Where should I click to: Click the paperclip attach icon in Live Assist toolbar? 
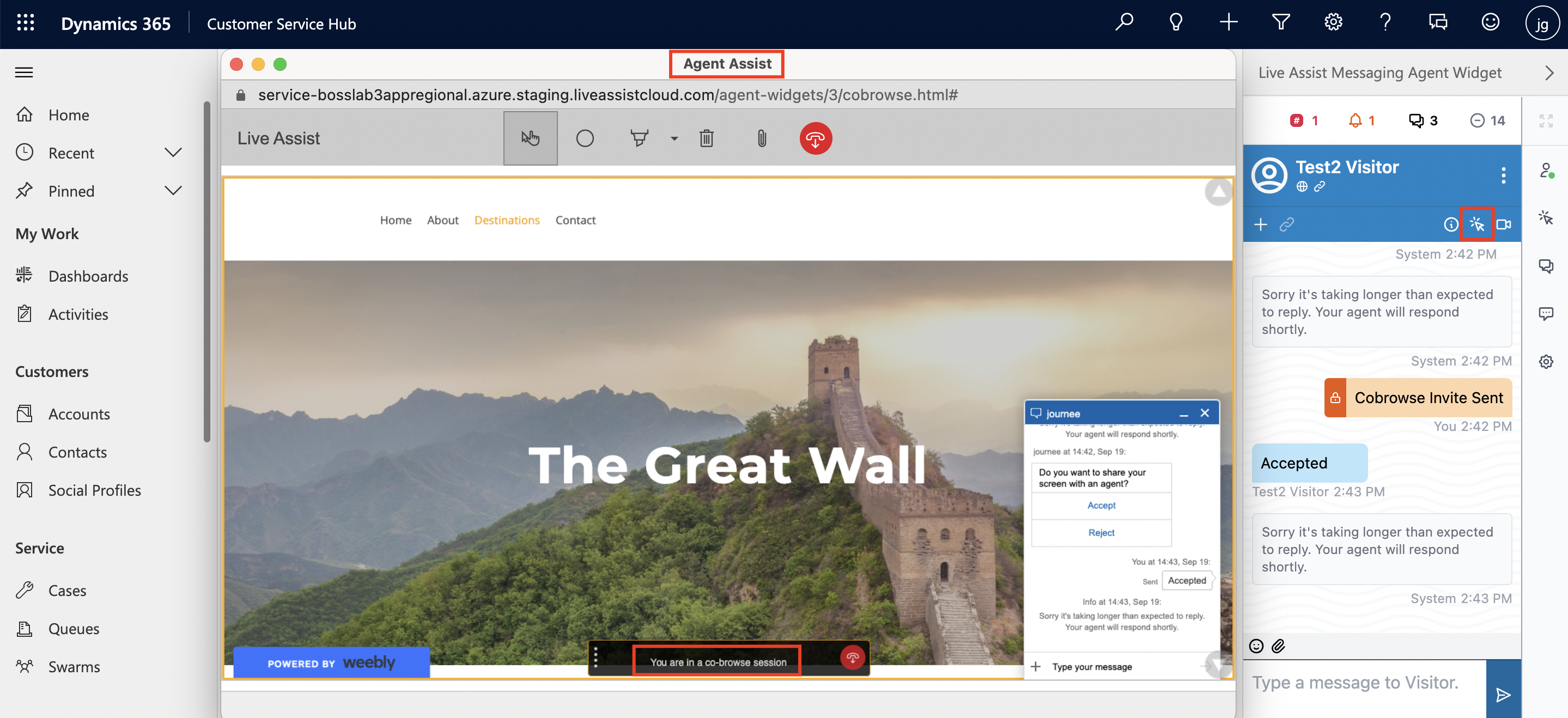[x=762, y=139]
